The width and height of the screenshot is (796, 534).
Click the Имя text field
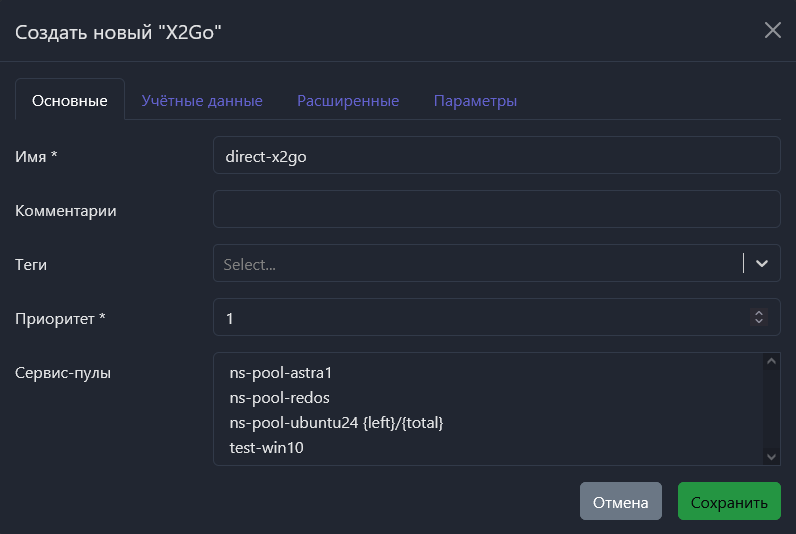(x=496, y=156)
